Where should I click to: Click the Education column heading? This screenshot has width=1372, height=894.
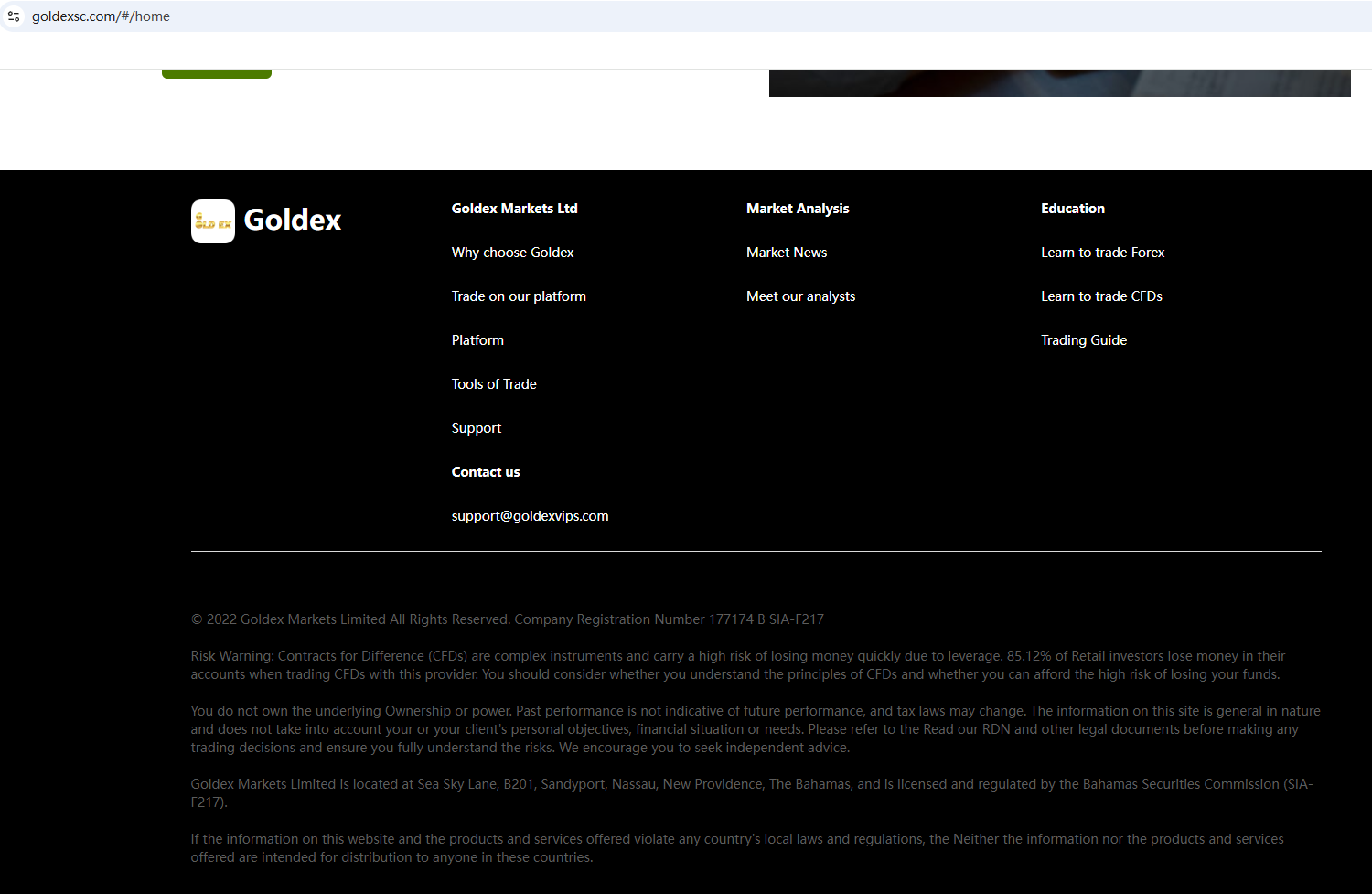pos(1073,209)
